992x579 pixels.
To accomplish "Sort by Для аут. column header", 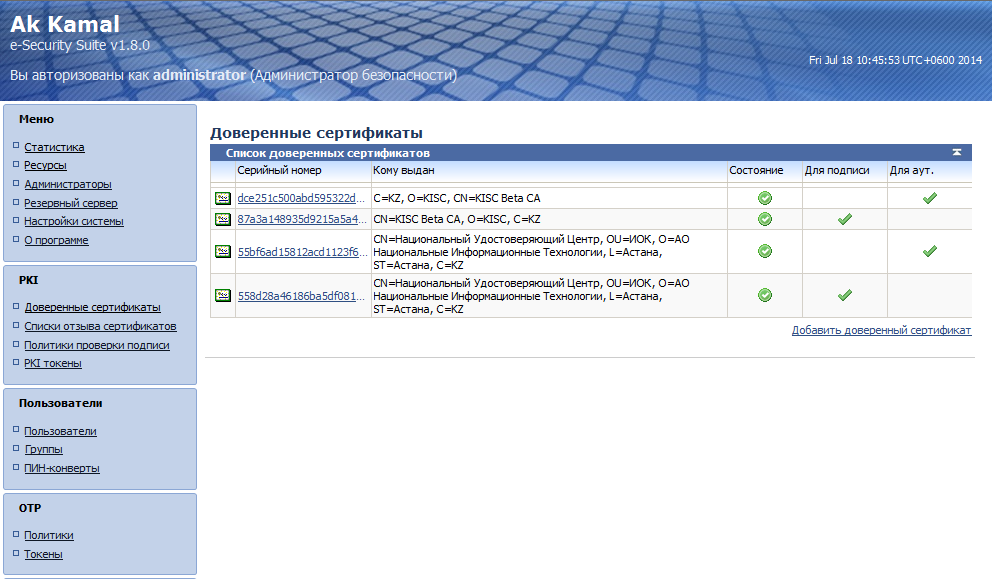I will coord(912,170).
